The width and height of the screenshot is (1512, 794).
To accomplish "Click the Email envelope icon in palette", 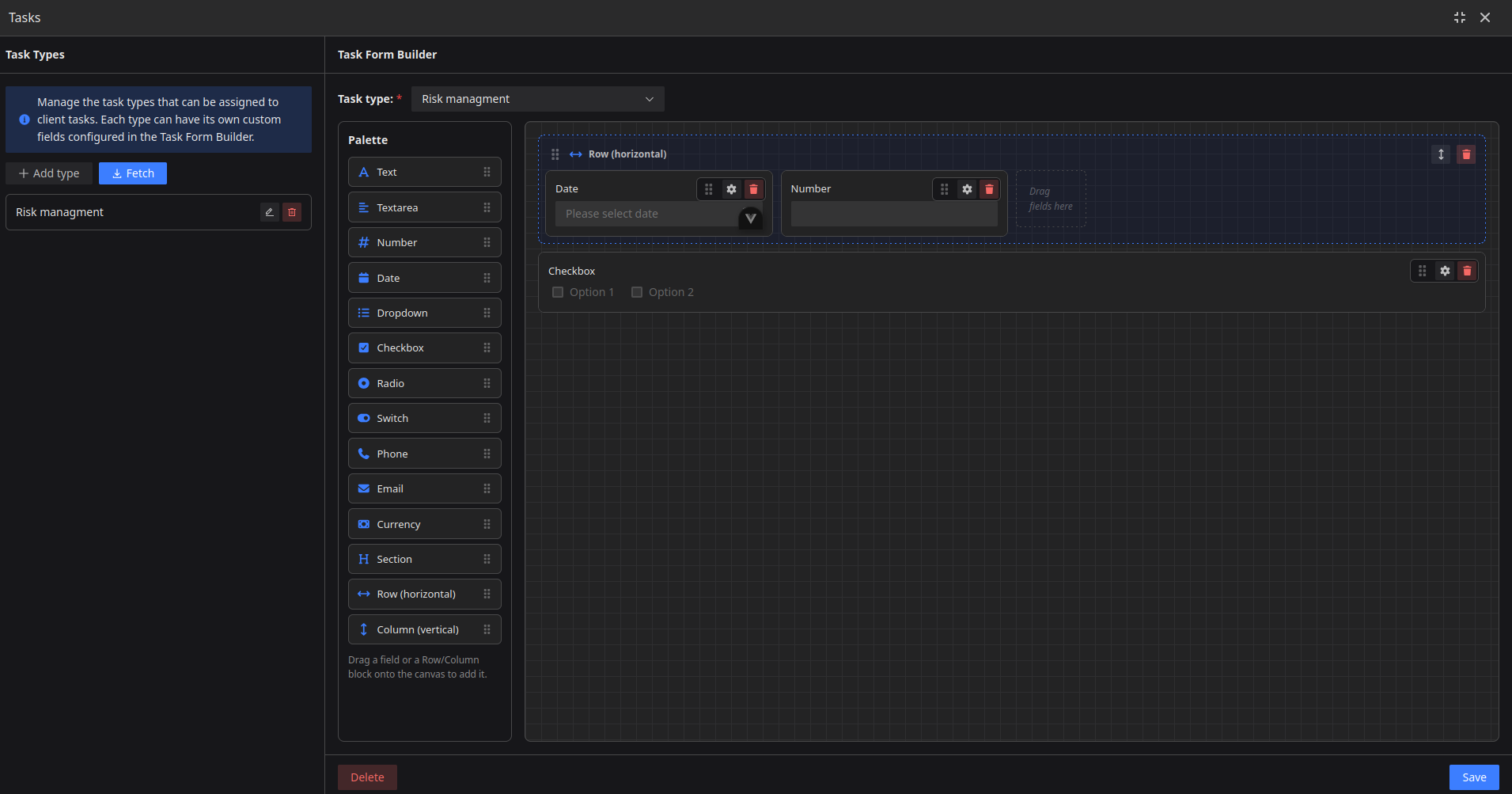I will (364, 488).
